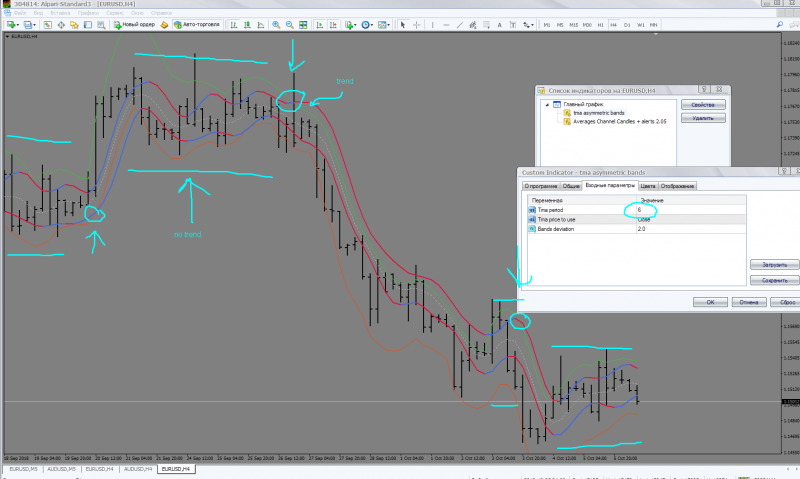Draw a horizontal line tool
This screenshot has width=800, height=479.
click(x=446, y=24)
